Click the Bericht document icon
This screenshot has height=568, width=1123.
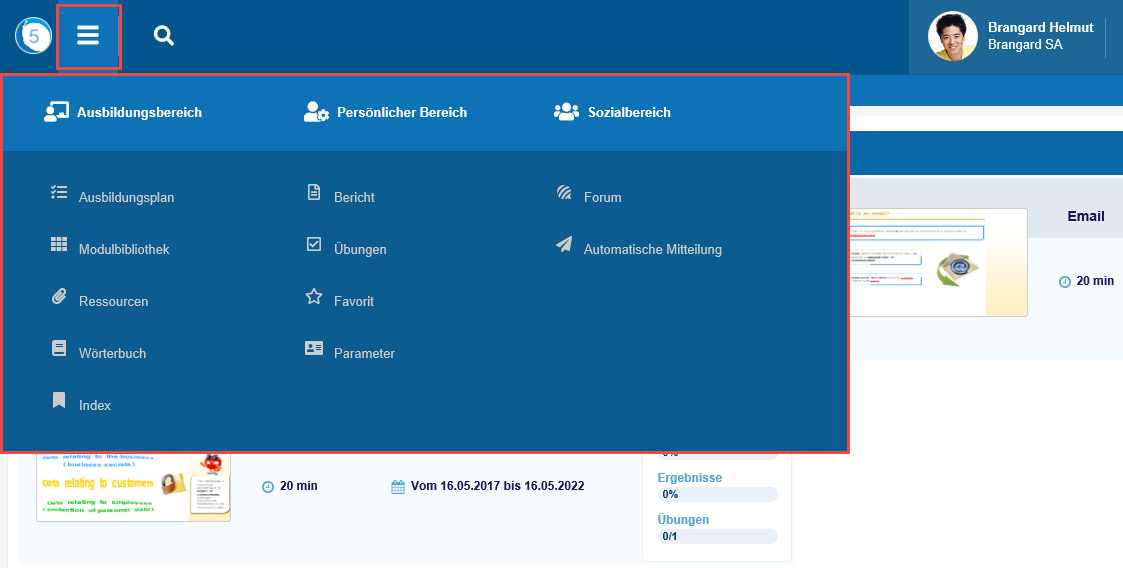[314, 192]
